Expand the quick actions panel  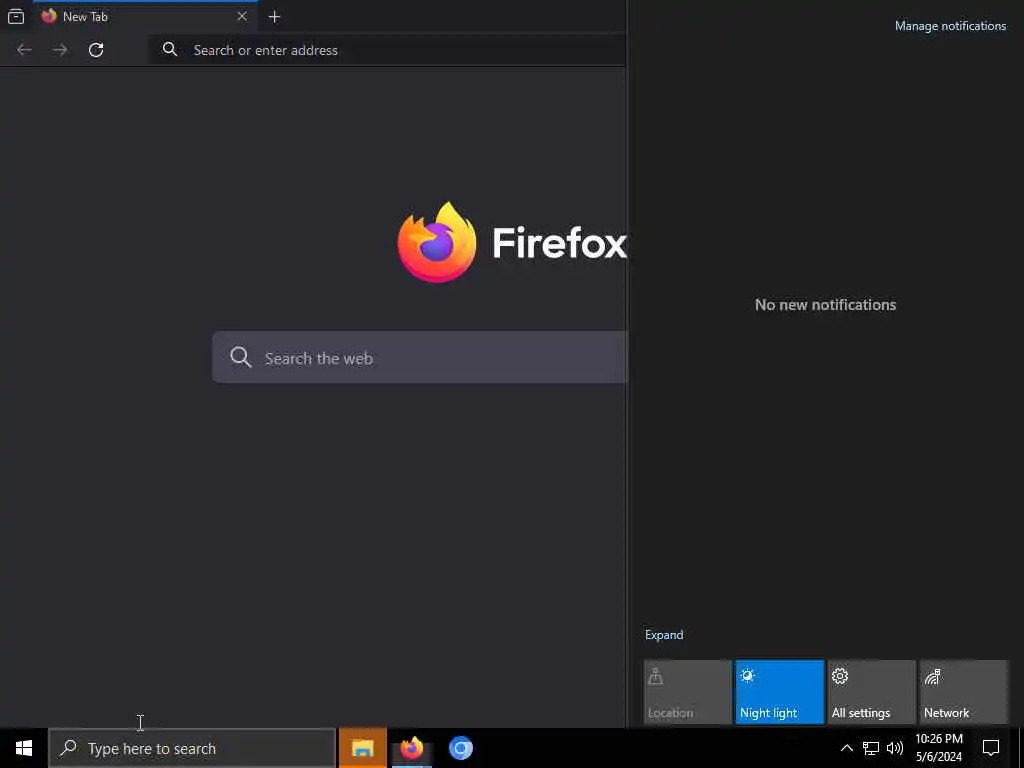point(664,635)
